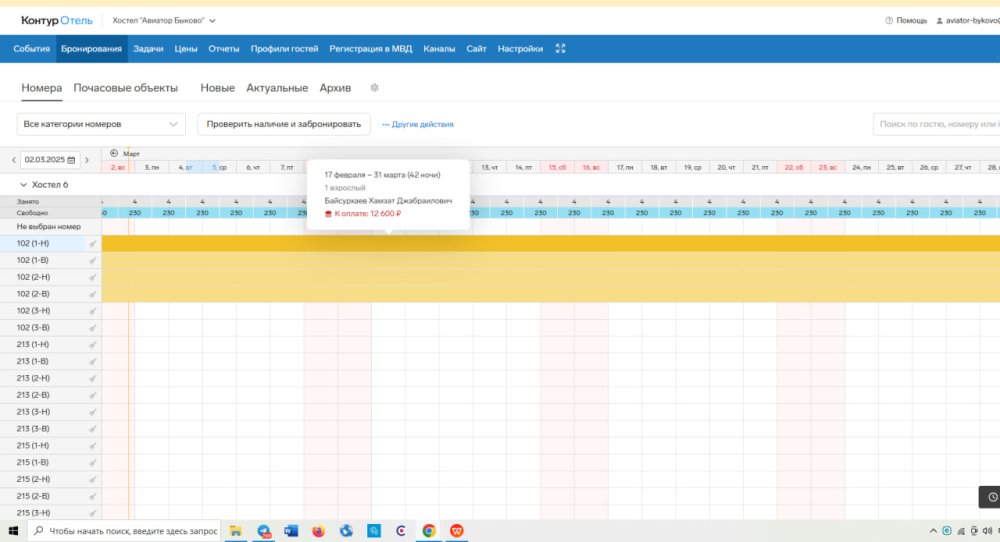Open the Другие действия link
Screen dimensions: 1000x542
418,124
